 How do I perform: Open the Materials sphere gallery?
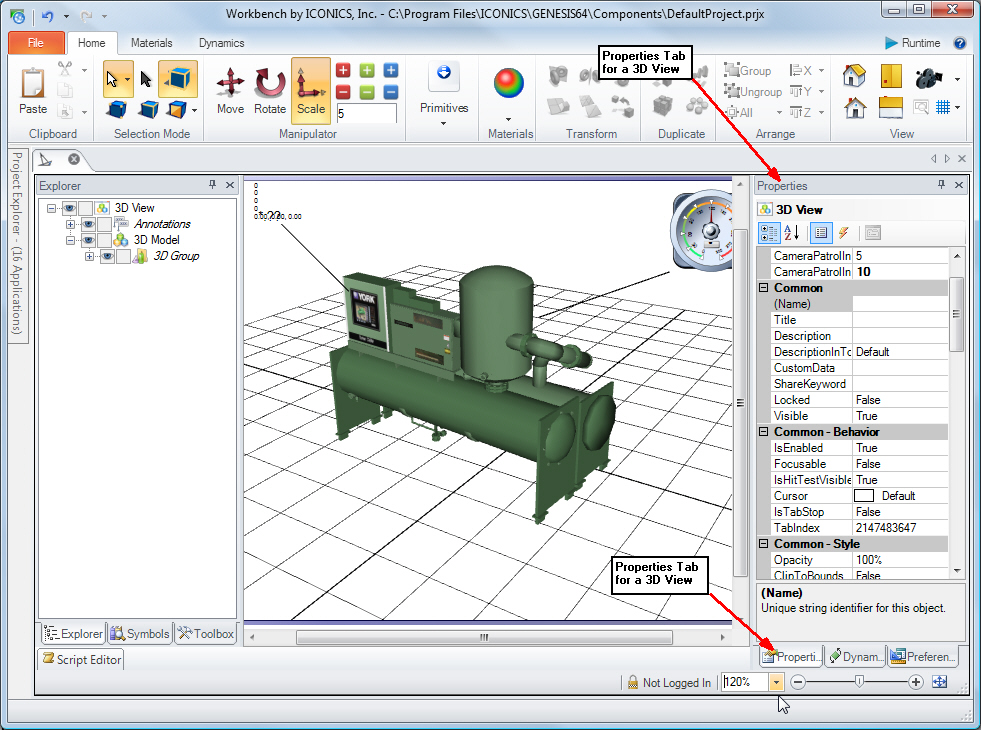[x=509, y=84]
